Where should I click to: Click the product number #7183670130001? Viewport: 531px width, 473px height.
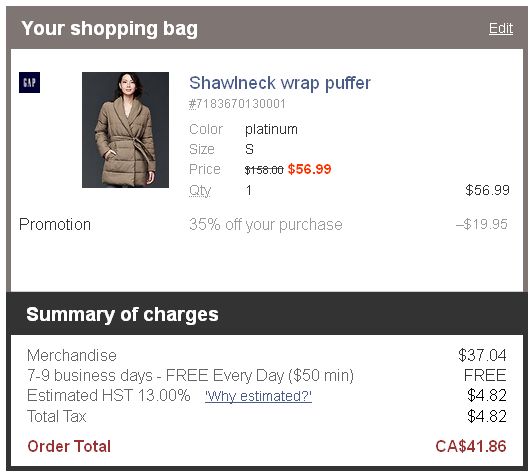tap(237, 104)
